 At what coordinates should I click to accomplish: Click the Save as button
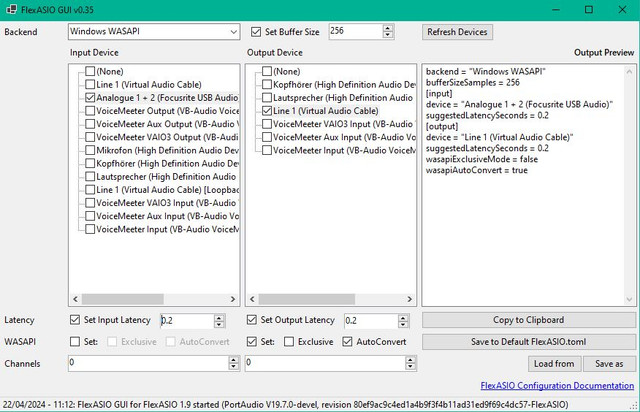609,363
